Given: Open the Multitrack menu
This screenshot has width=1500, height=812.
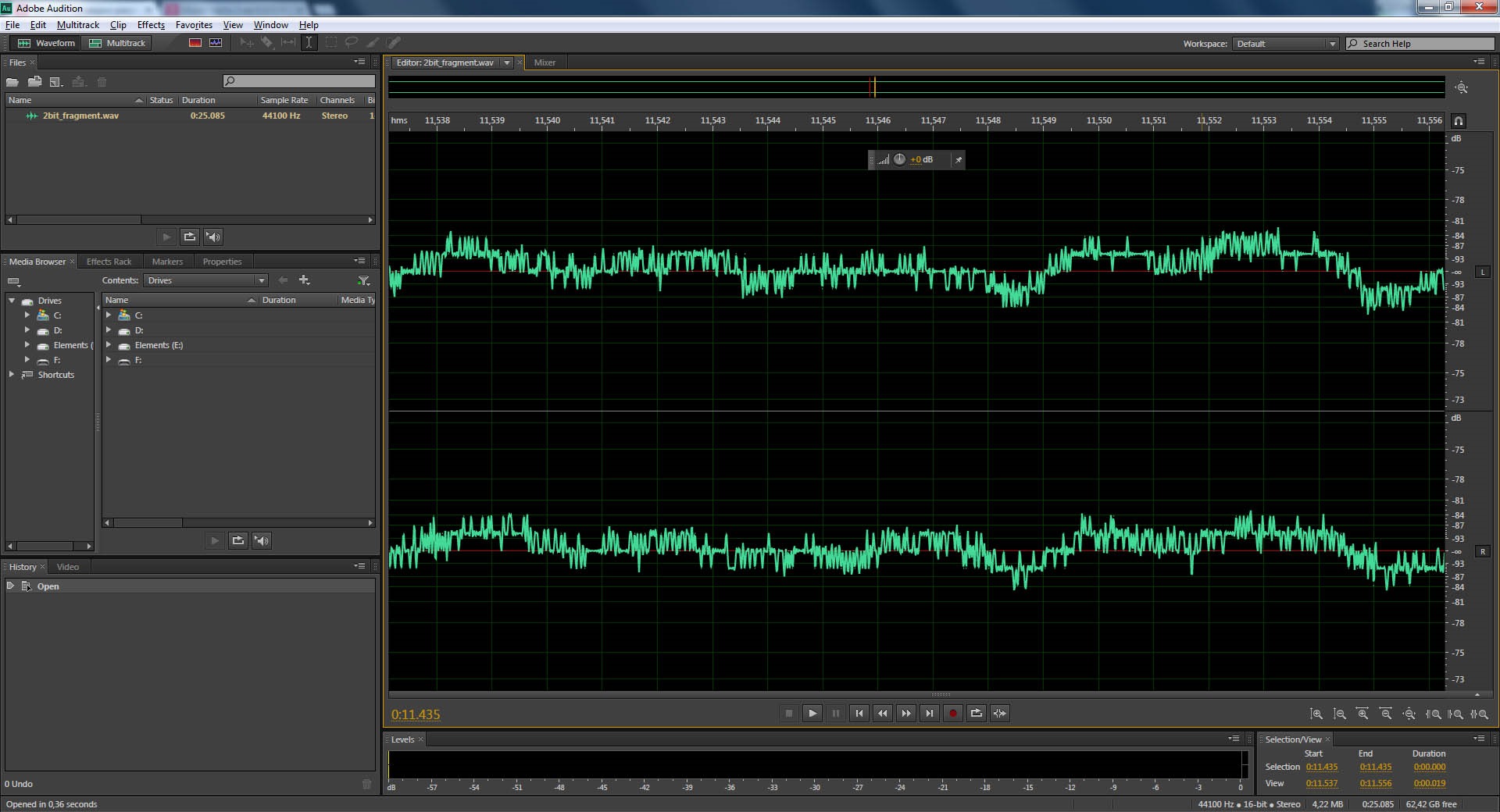Looking at the screenshot, I should point(78,25).
